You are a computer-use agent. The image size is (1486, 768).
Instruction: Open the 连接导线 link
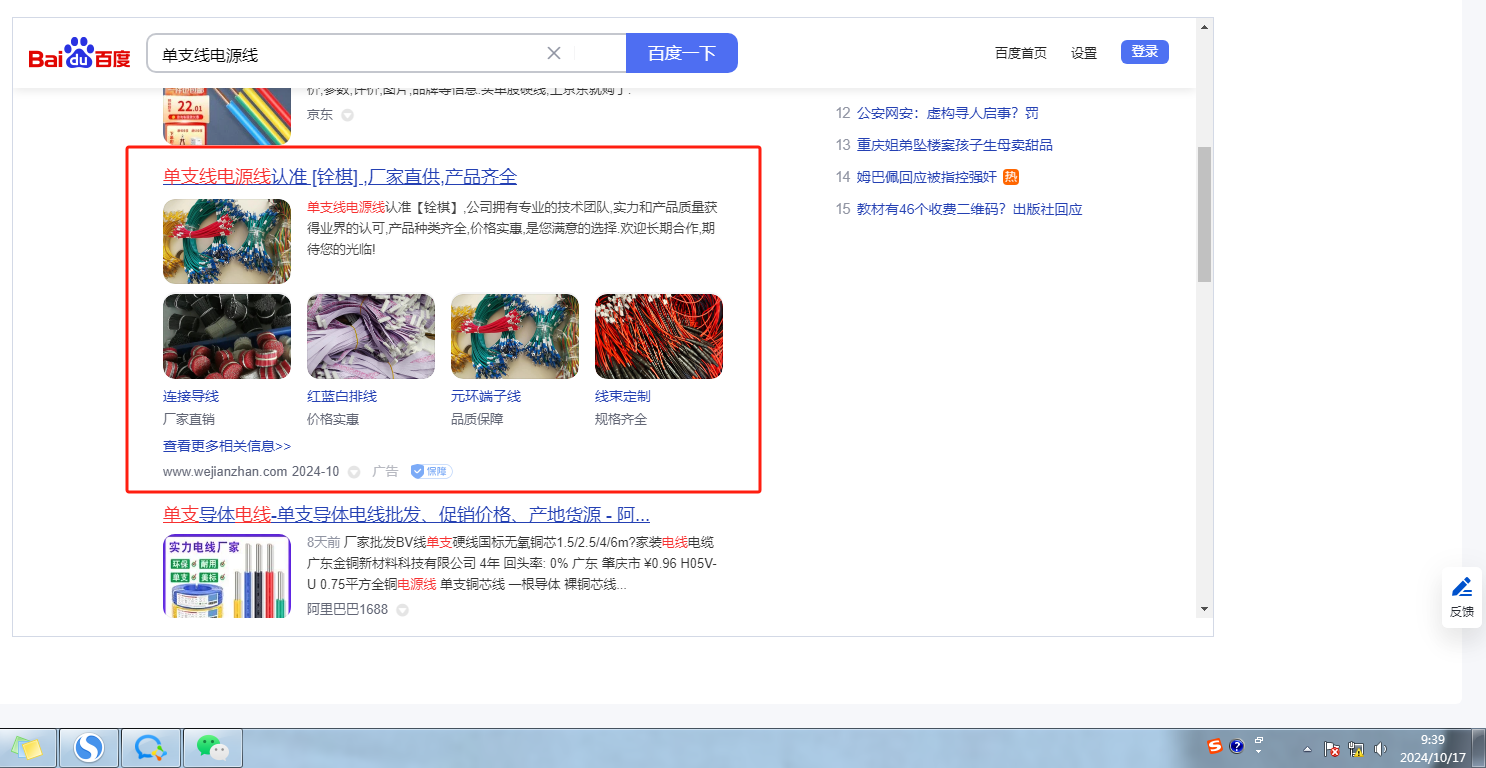[191, 396]
